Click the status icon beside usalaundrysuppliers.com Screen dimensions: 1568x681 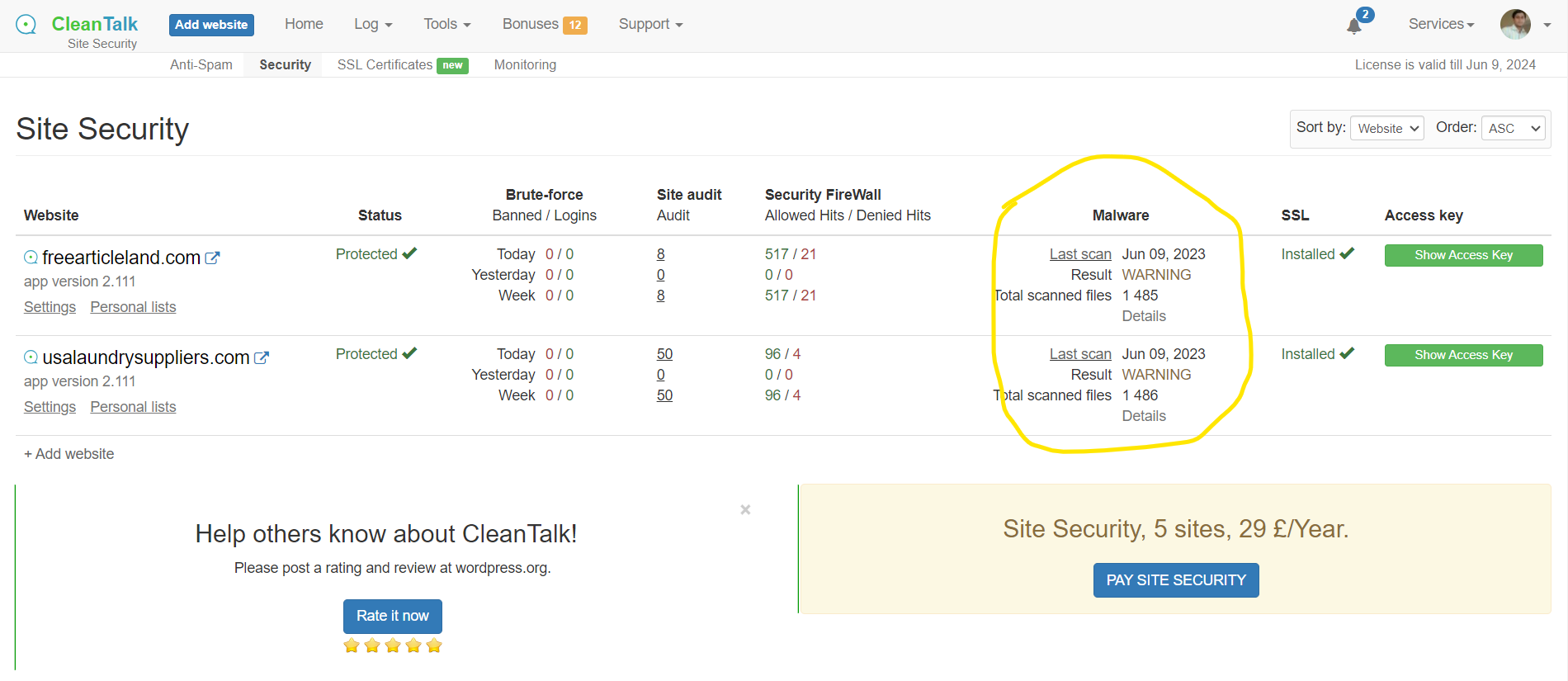click(x=31, y=357)
